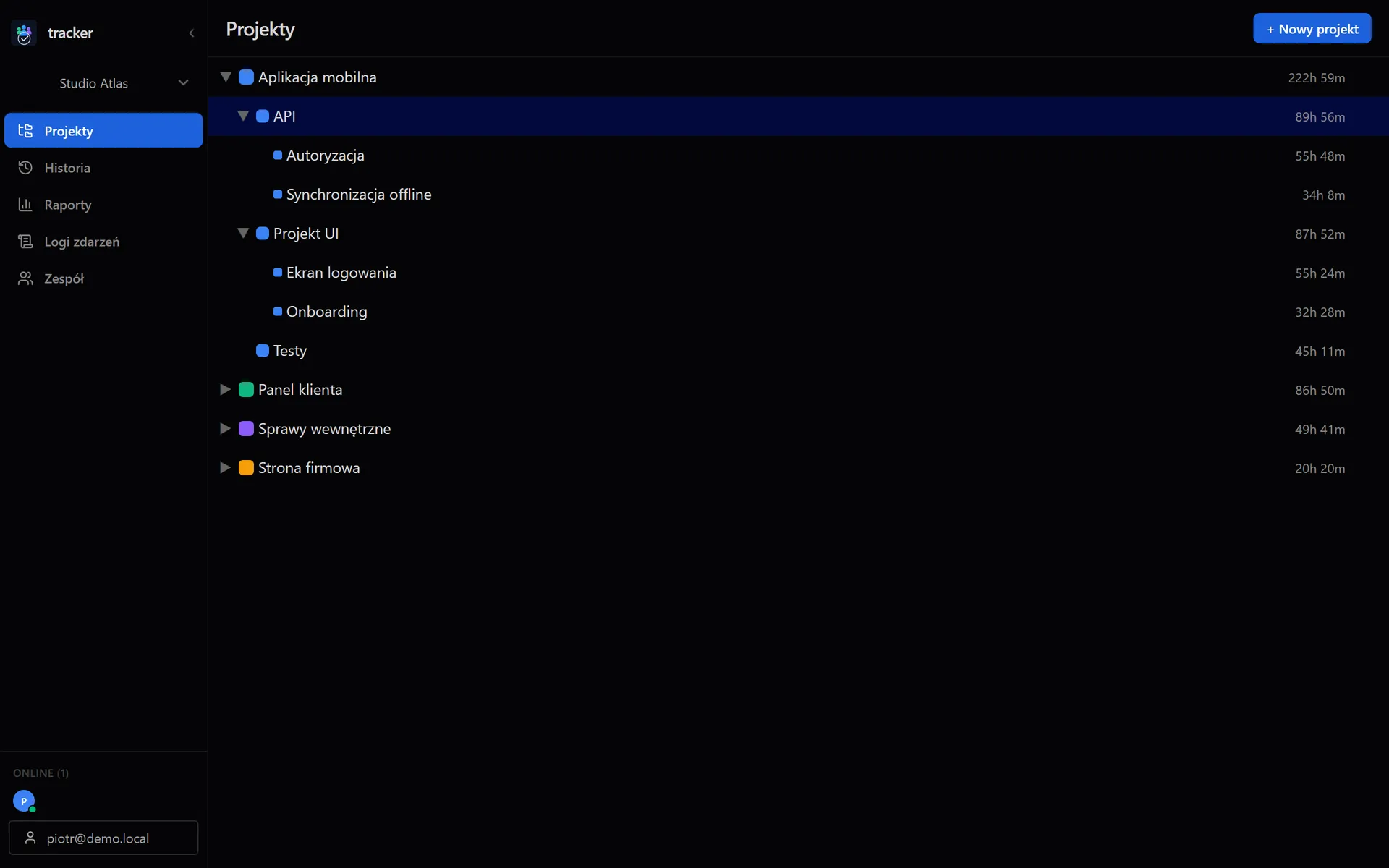Viewport: 1389px width, 868px height.
Task: Expand the Panel klienta project
Action: [226, 389]
